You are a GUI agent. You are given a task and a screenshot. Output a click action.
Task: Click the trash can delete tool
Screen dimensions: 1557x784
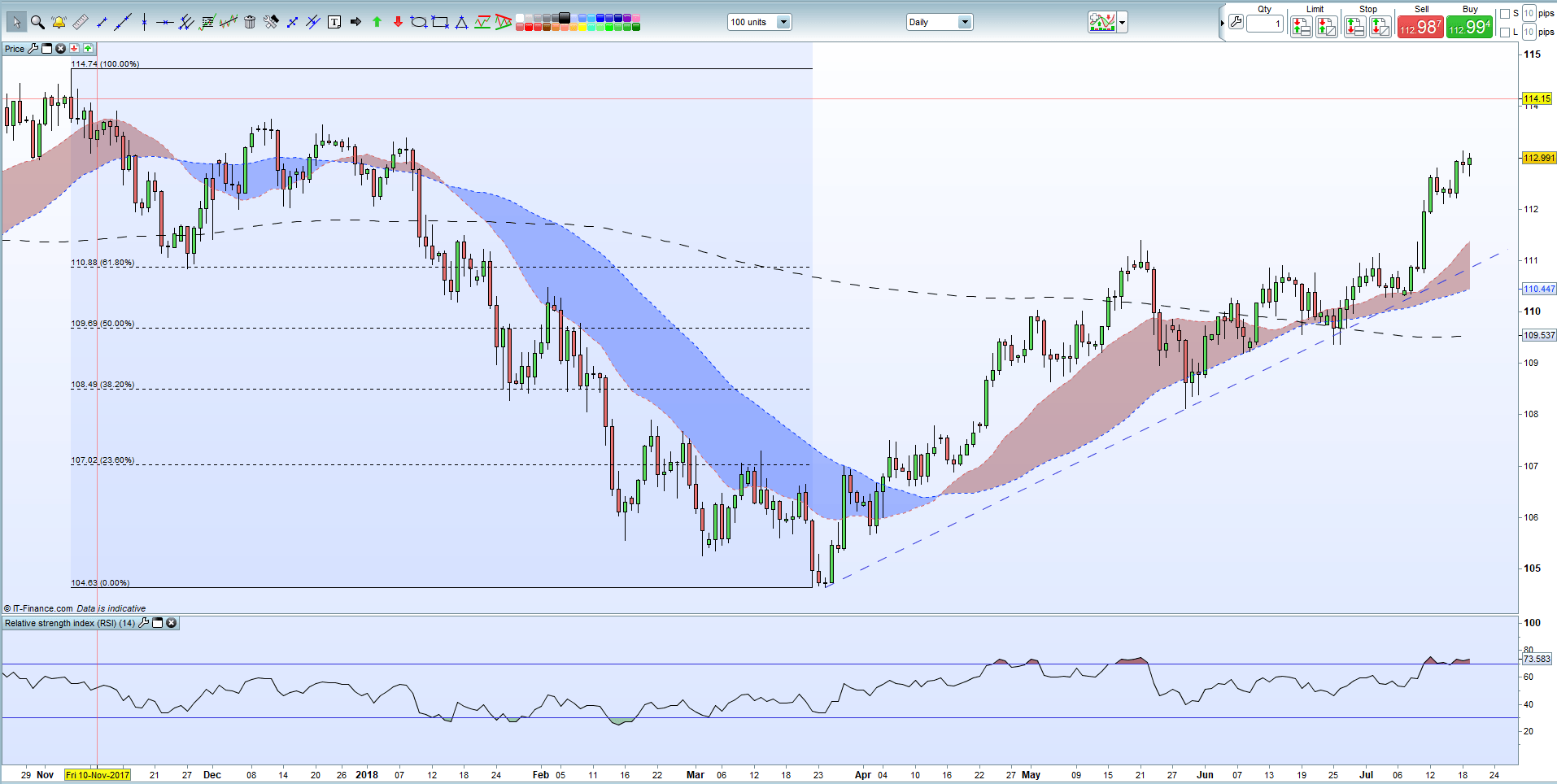(250, 22)
